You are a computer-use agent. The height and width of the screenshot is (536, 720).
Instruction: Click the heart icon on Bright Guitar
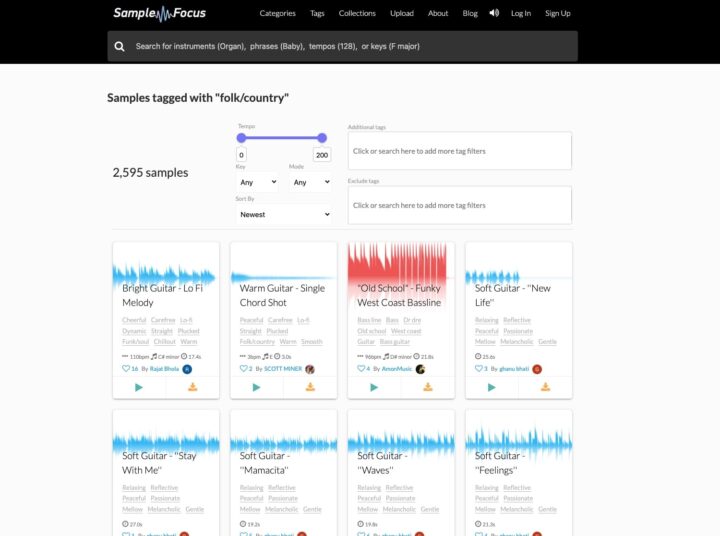pos(125,368)
